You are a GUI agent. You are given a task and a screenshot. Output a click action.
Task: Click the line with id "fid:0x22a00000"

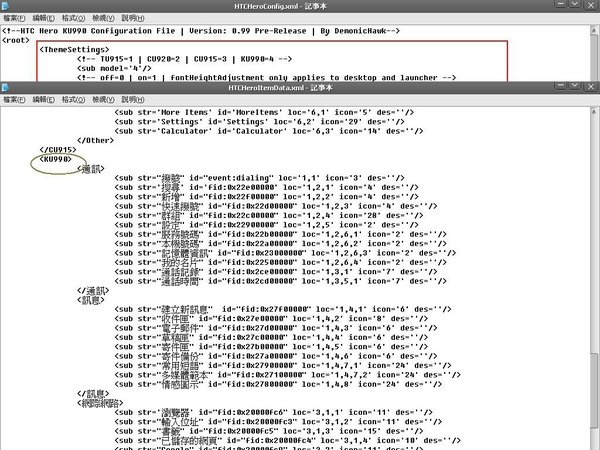click(280, 244)
